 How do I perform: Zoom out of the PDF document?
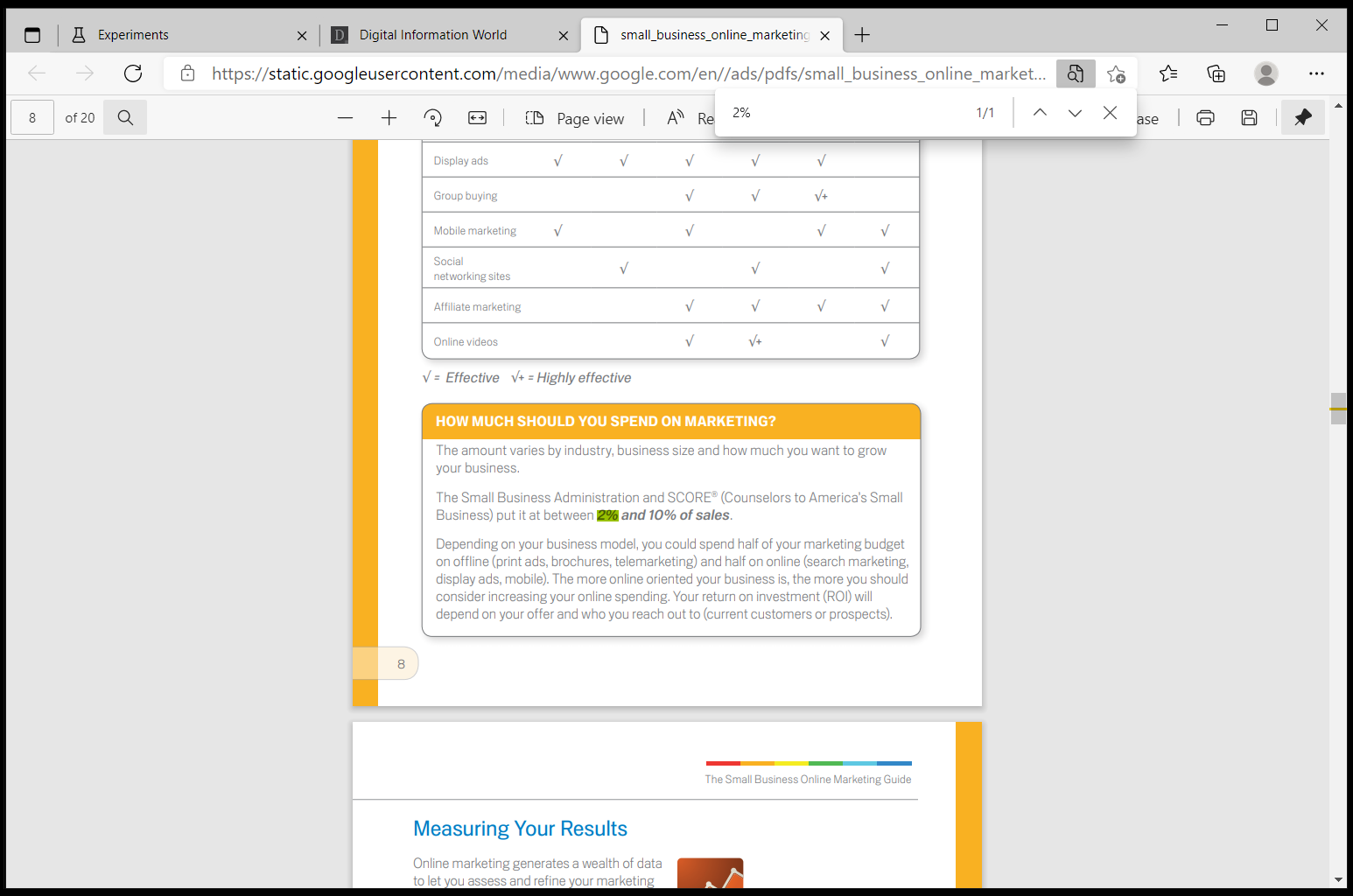345,117
